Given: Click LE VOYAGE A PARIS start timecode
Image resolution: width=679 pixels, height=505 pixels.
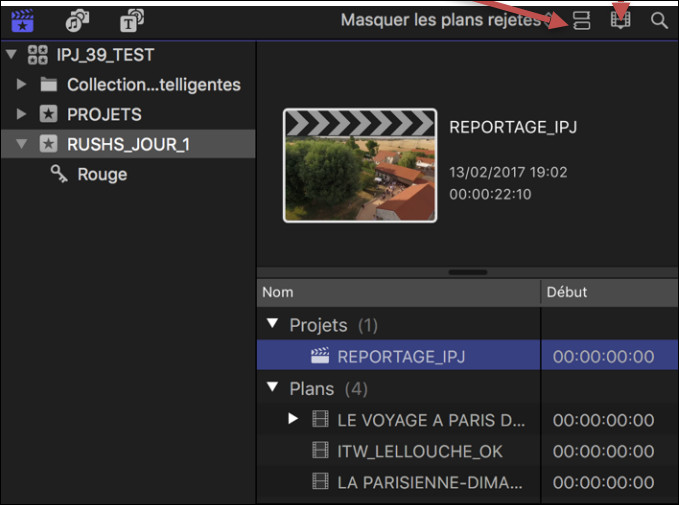Looking at the screenshot, I should [x=603, y=420].
